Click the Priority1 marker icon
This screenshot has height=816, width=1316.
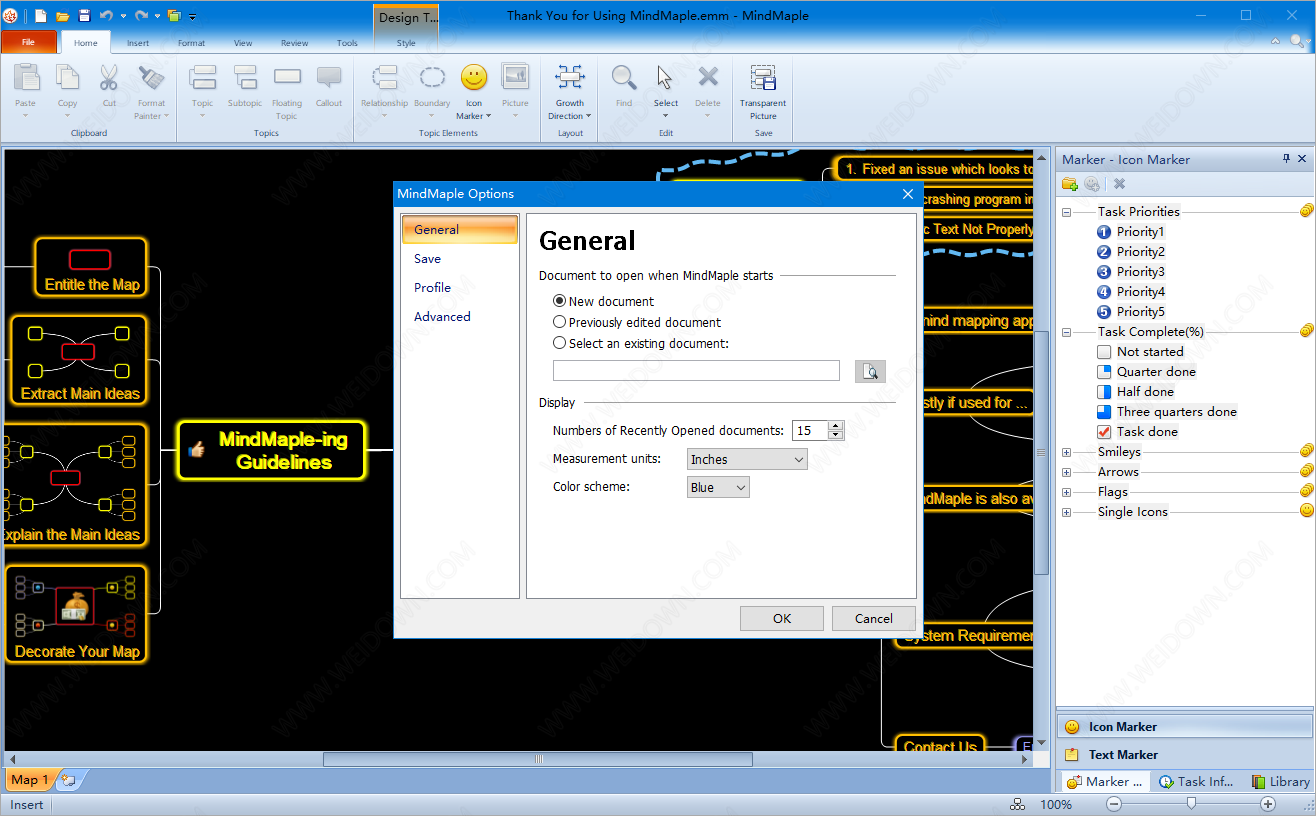(x=1104, y=232)
